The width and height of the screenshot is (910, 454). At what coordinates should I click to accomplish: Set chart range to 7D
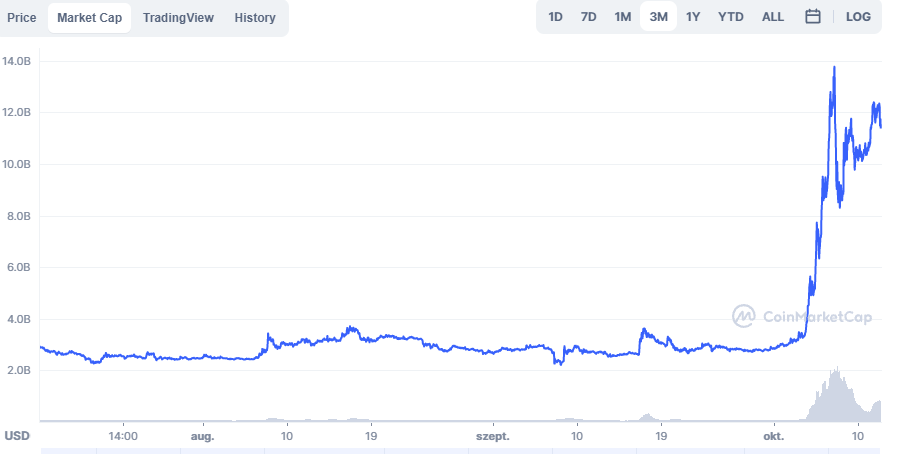click(x=588, y=17)
